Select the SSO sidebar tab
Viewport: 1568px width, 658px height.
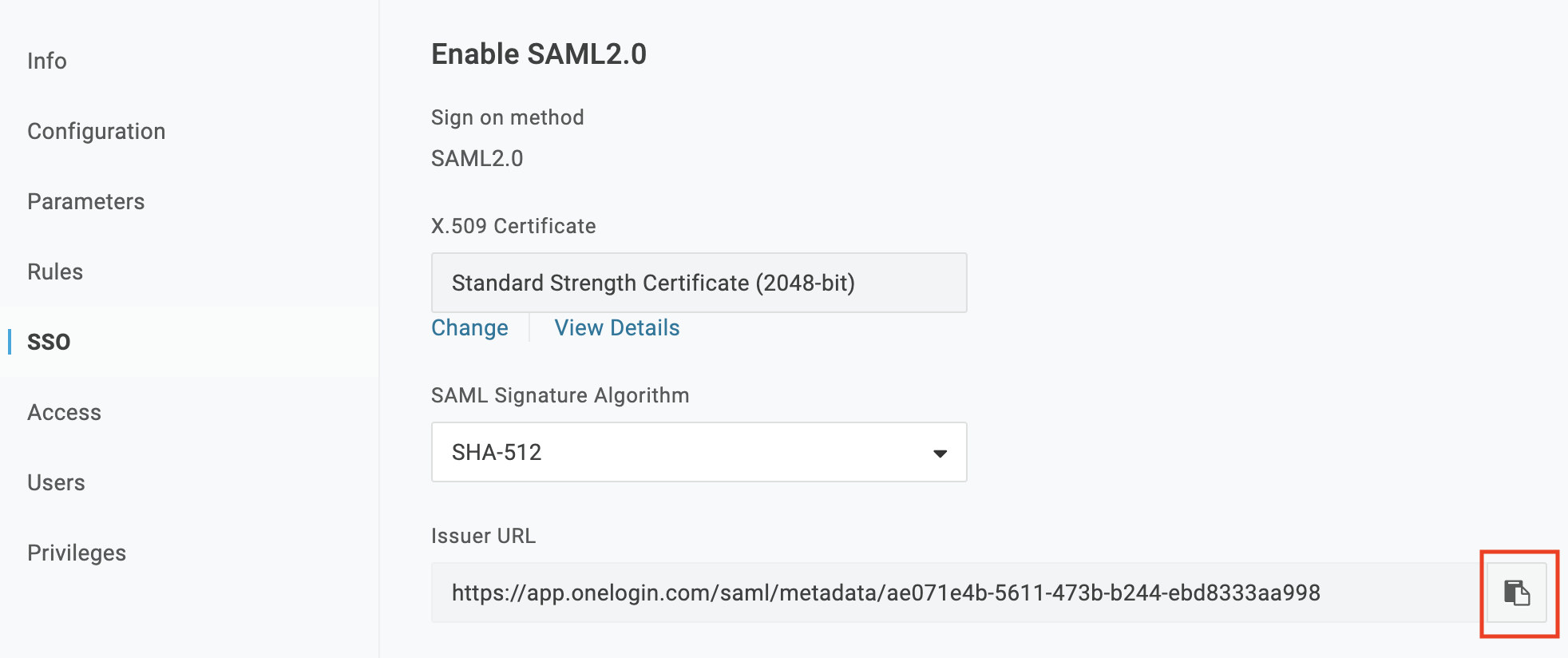tap(49, 342)
